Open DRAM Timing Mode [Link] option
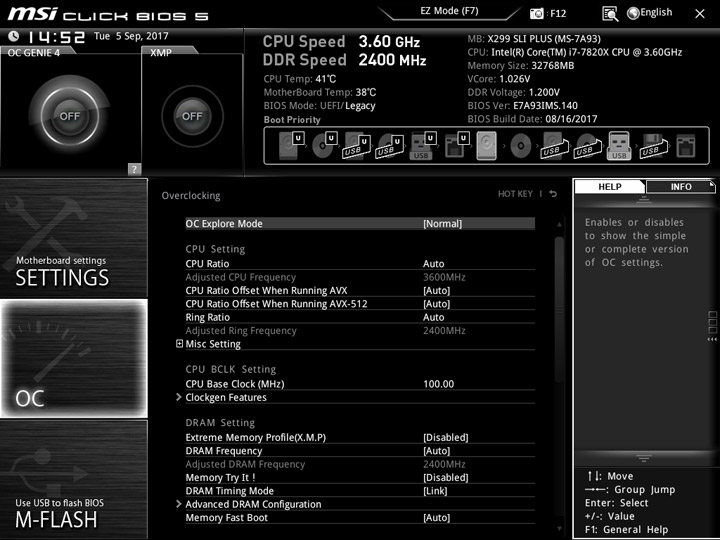The height and width of the screenshot is (540, 720). tap(360, 491)
